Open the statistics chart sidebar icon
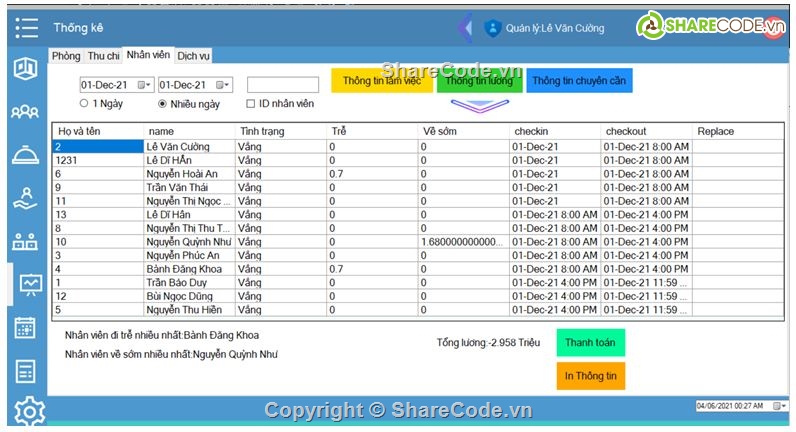 30,284
